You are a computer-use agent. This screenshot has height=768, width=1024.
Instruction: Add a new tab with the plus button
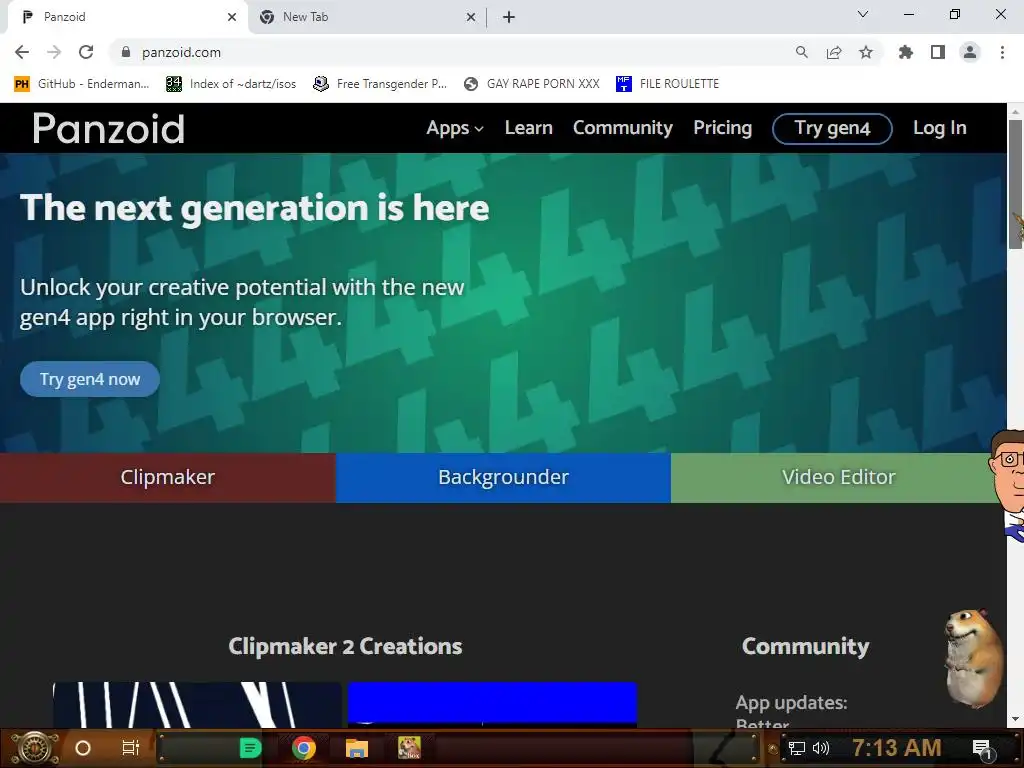(509, 17)
